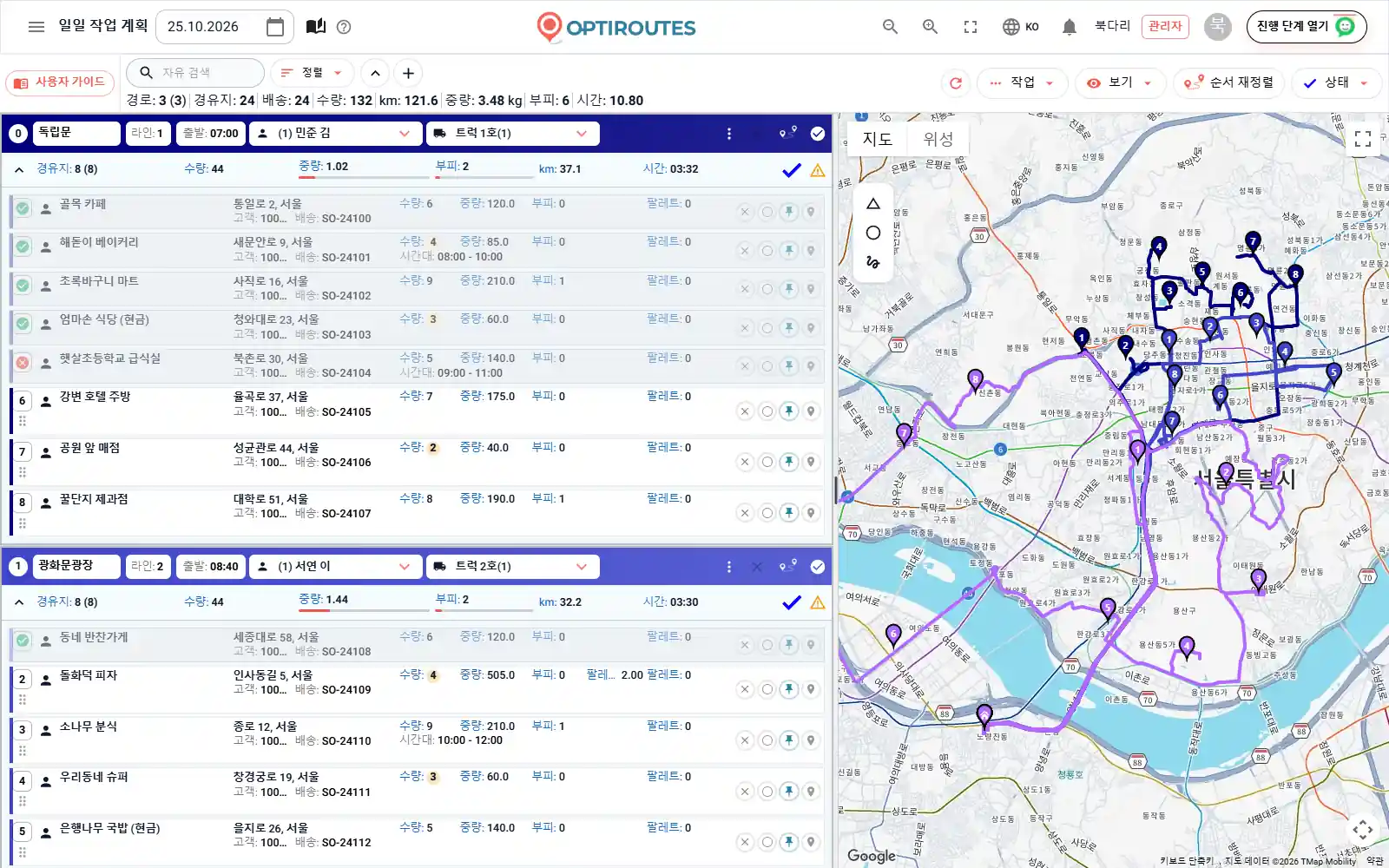1389x868 pixels.
Task: Collapse the 독립문 route stops list
Action: coord(19,169)
